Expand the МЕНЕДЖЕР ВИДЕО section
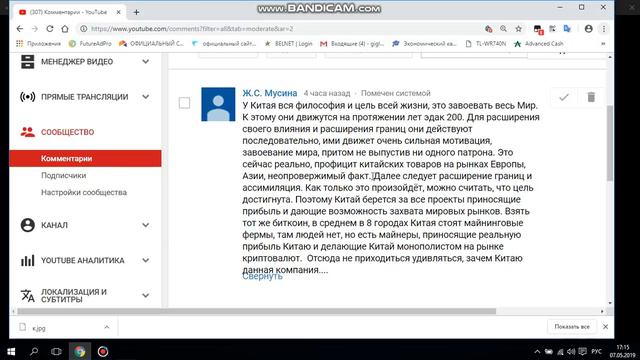The image size is (640, 360). click(x=146, y=62)
